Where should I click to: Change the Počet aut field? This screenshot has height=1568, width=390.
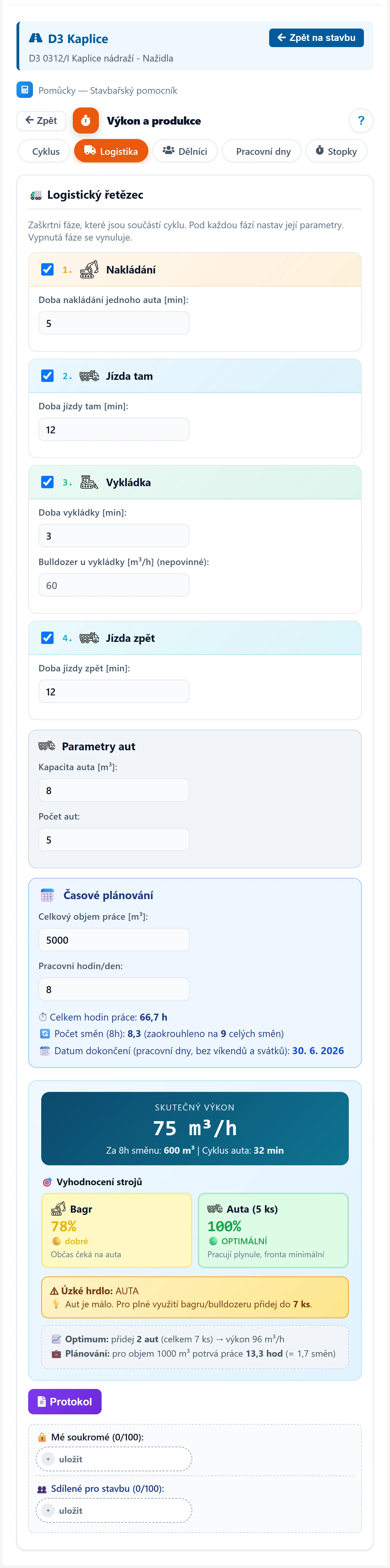(x=114, y=840)
